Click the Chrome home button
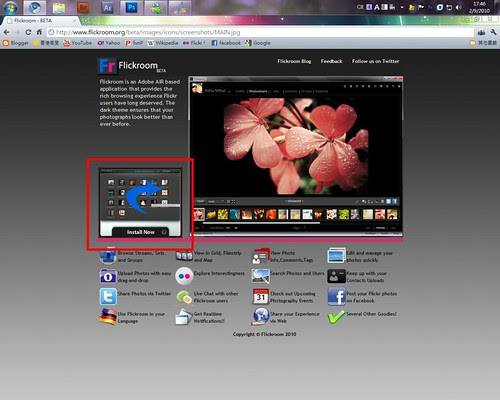The image size is (500, 400). [x=39, y=32]
